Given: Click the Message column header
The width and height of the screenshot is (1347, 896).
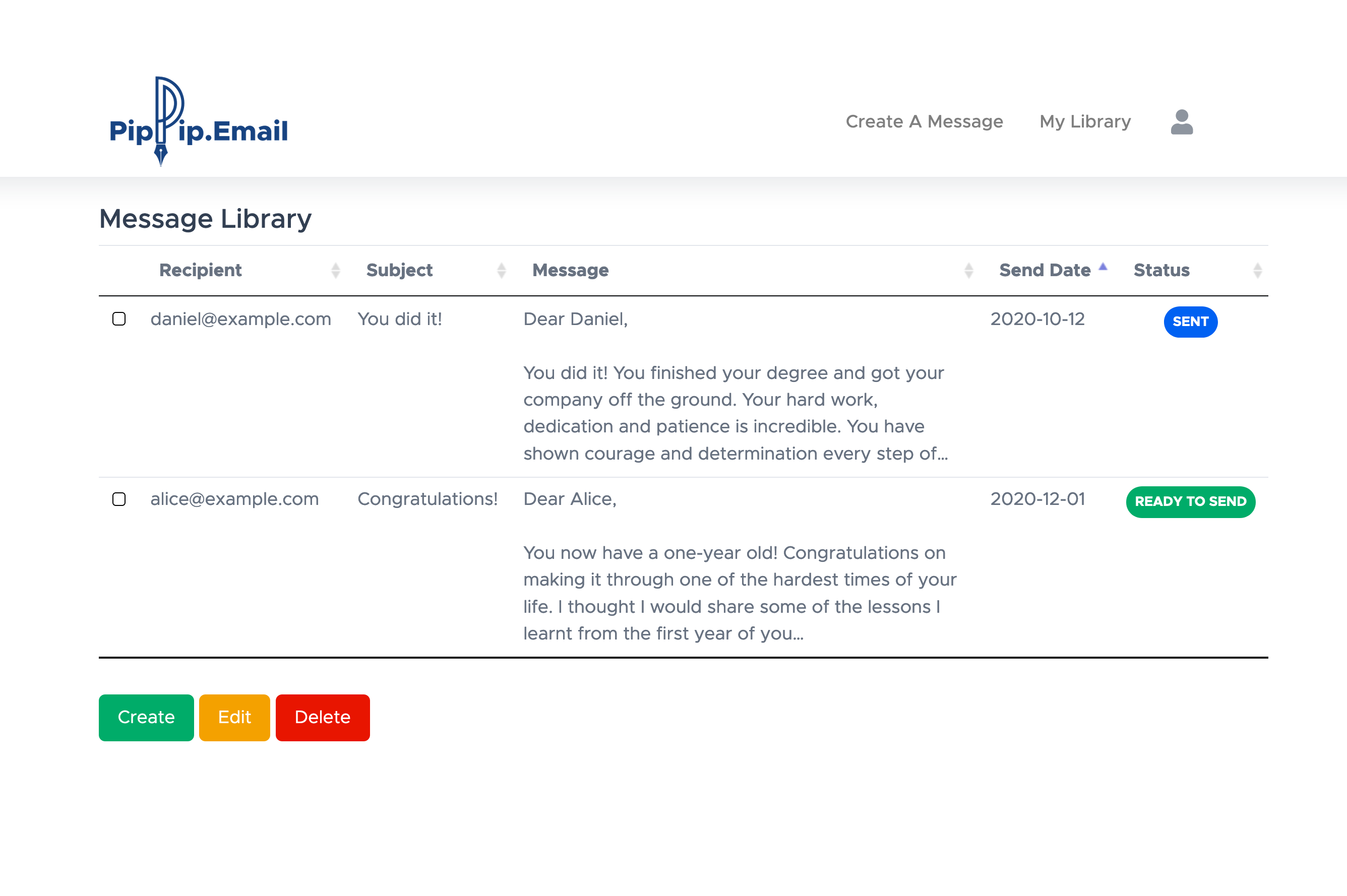Looking at the screenshot, I should (x=570, y=270).
